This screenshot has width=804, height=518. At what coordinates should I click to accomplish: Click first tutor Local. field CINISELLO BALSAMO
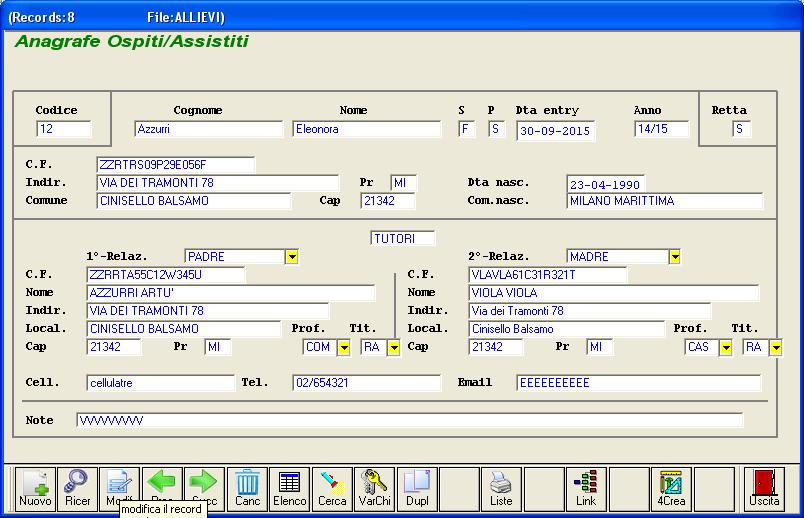coord(184,329)
